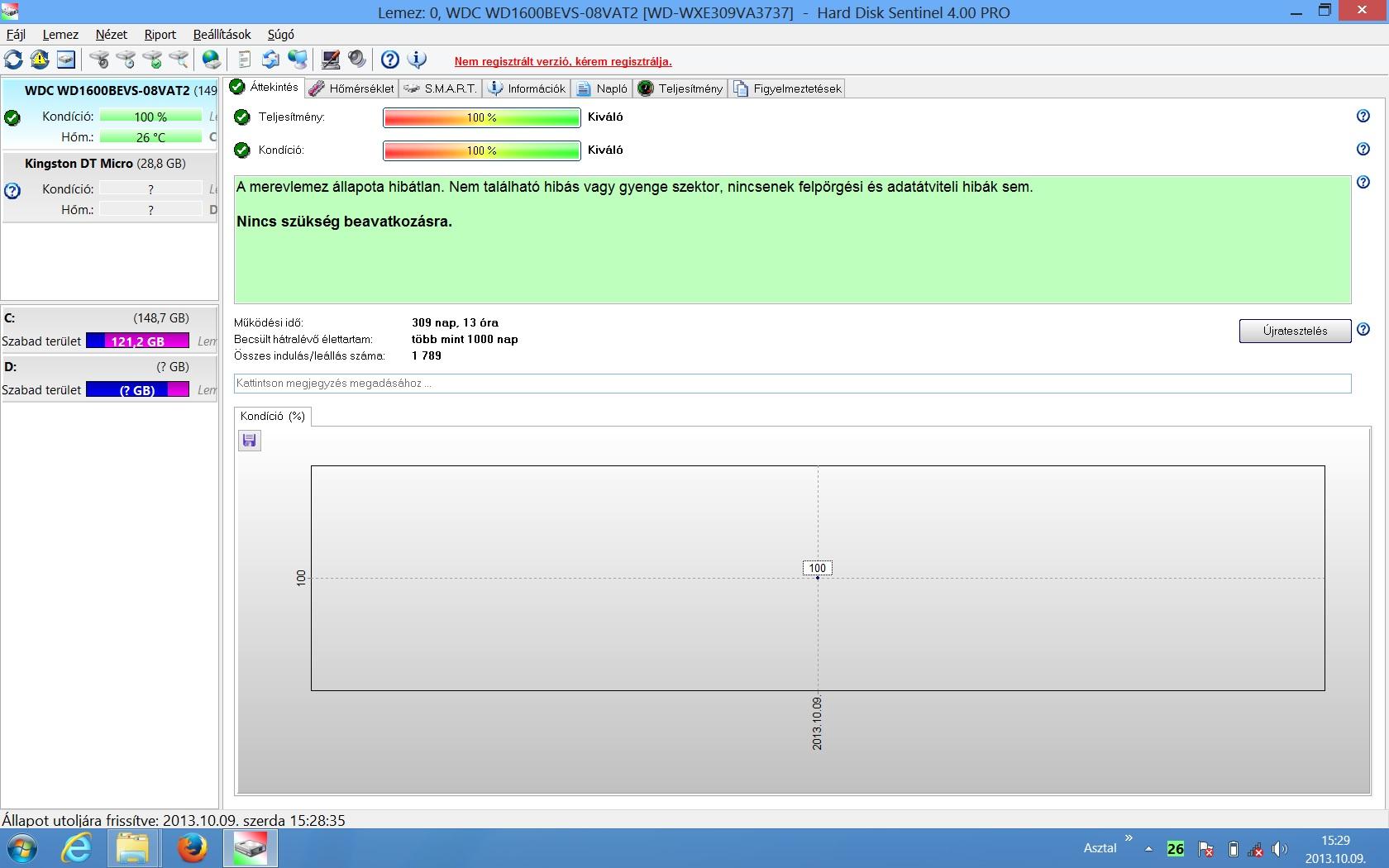Click the help icon next to Kondíció row
The height and width of the screenshot is (868, 1389).
(x=1363, y=149)
